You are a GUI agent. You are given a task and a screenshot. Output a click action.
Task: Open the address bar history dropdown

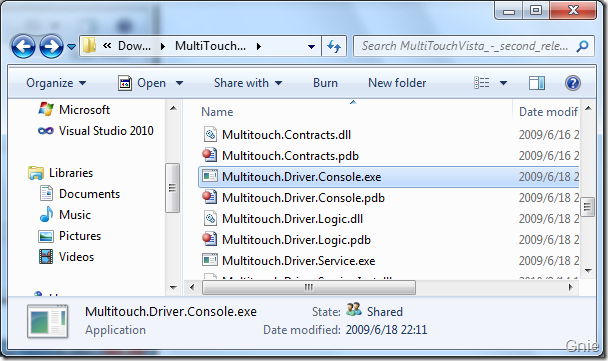[x=311, y=47]
